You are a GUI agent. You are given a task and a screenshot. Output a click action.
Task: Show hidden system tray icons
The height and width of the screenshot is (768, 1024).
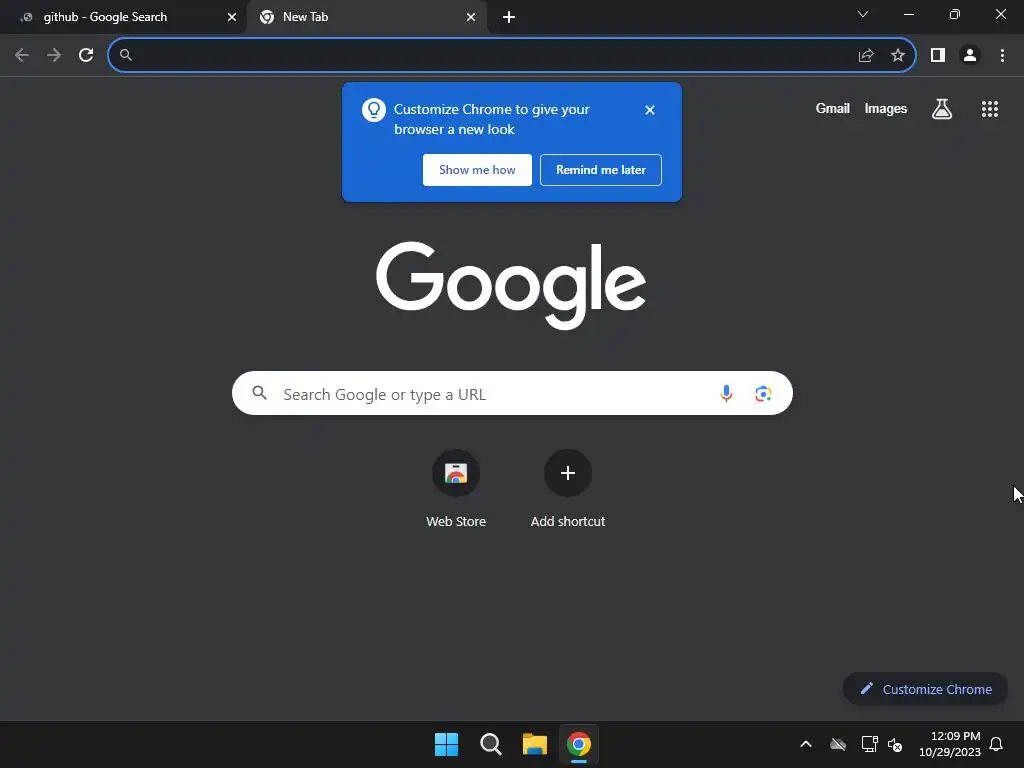tap(806, 744)
